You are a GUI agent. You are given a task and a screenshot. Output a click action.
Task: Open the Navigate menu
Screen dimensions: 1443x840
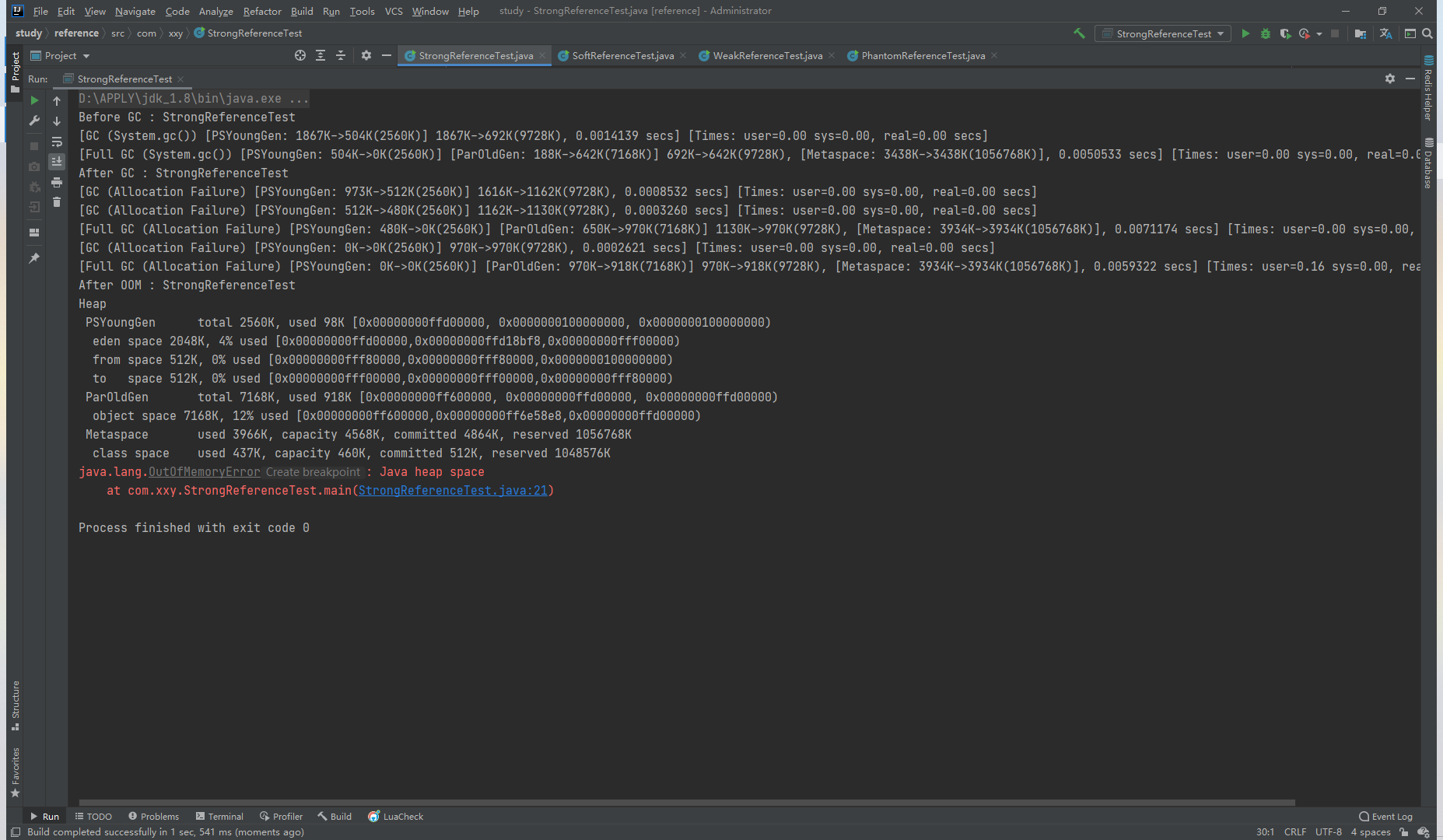(135, 11)
